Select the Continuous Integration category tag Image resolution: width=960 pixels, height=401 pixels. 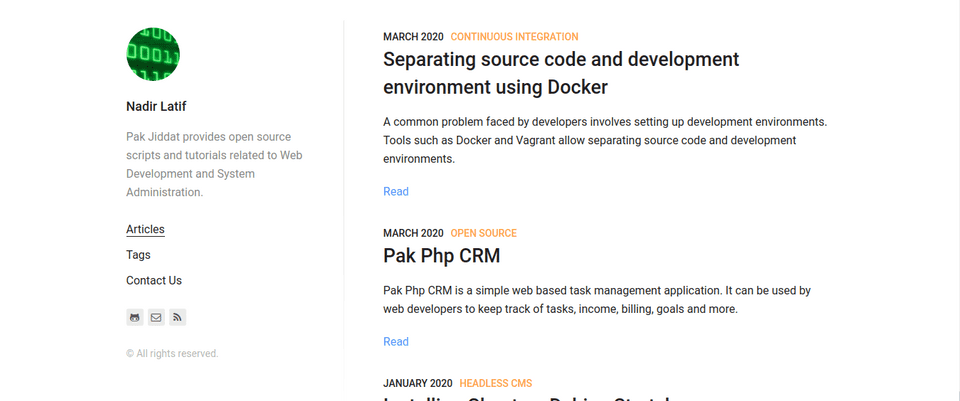[514, 37]
